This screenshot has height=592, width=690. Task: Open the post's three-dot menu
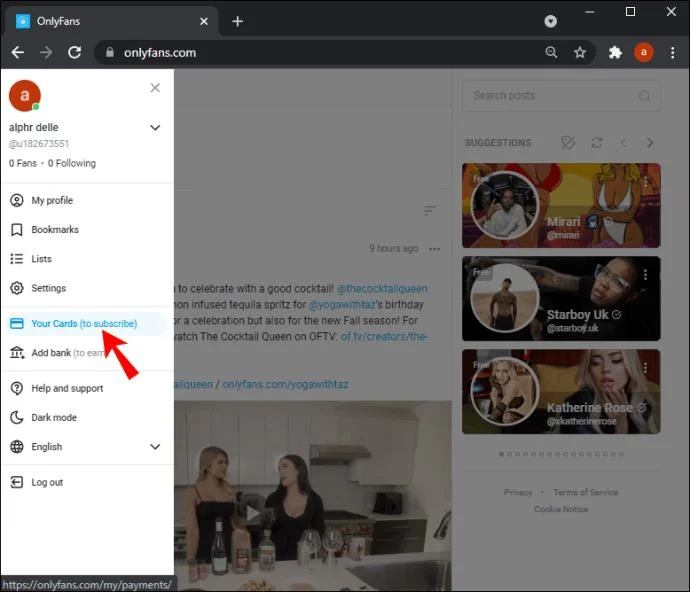pyautogui.click(x=434, y=249)
